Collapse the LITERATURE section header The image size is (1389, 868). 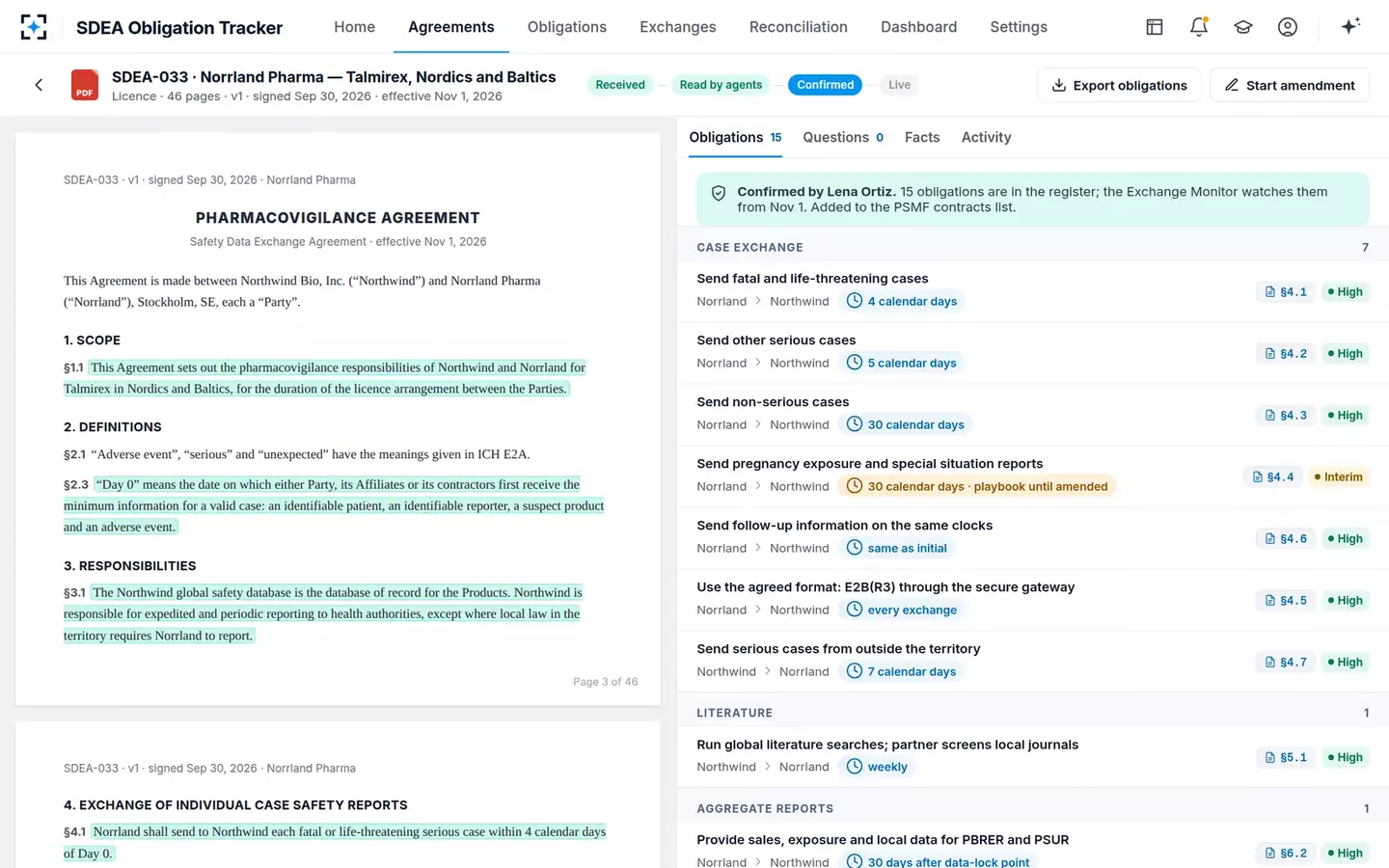pos(1033,713)
